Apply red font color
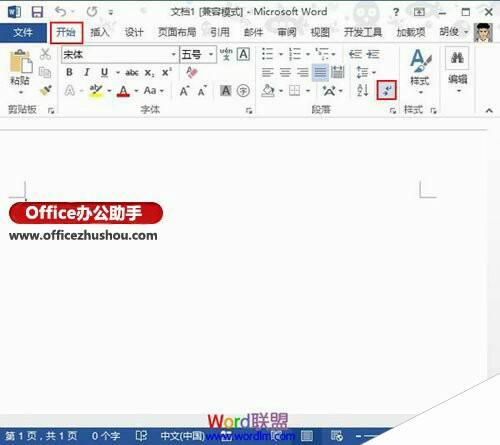Image resolution: width=500 pixels, height=445 pixels. [123, 91]
